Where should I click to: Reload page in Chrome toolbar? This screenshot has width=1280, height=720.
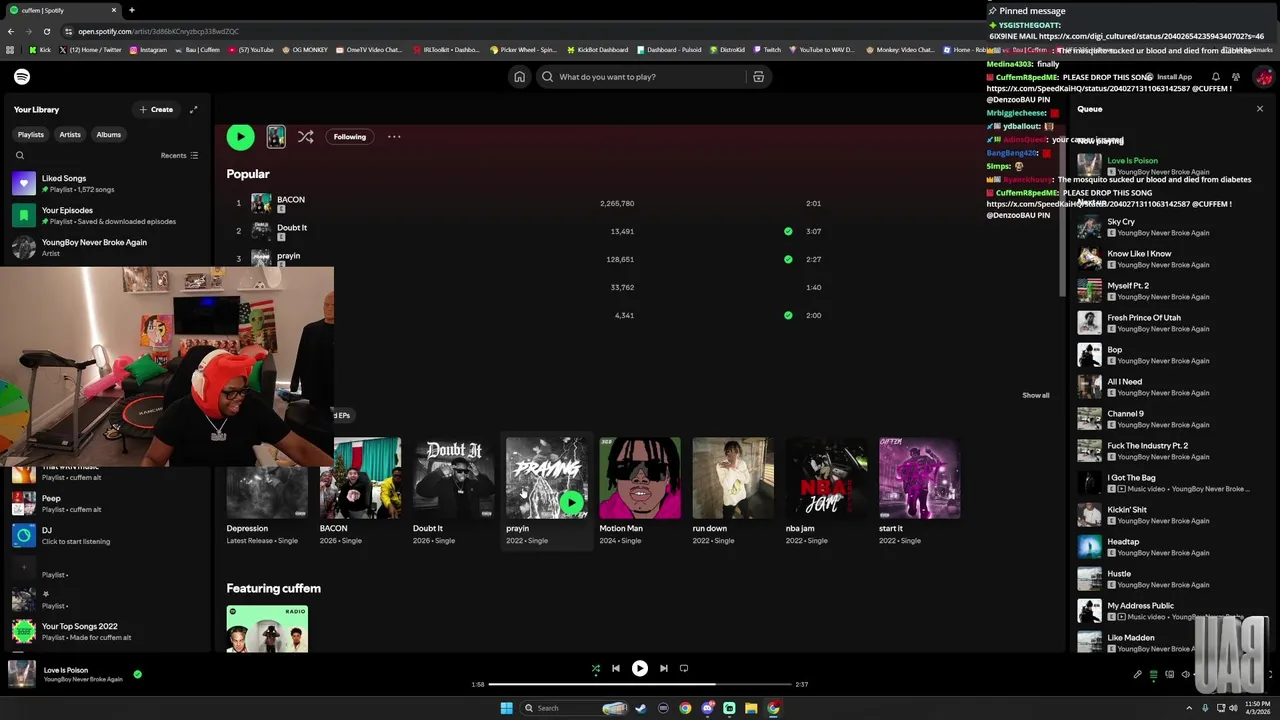(x=49, y=31)
